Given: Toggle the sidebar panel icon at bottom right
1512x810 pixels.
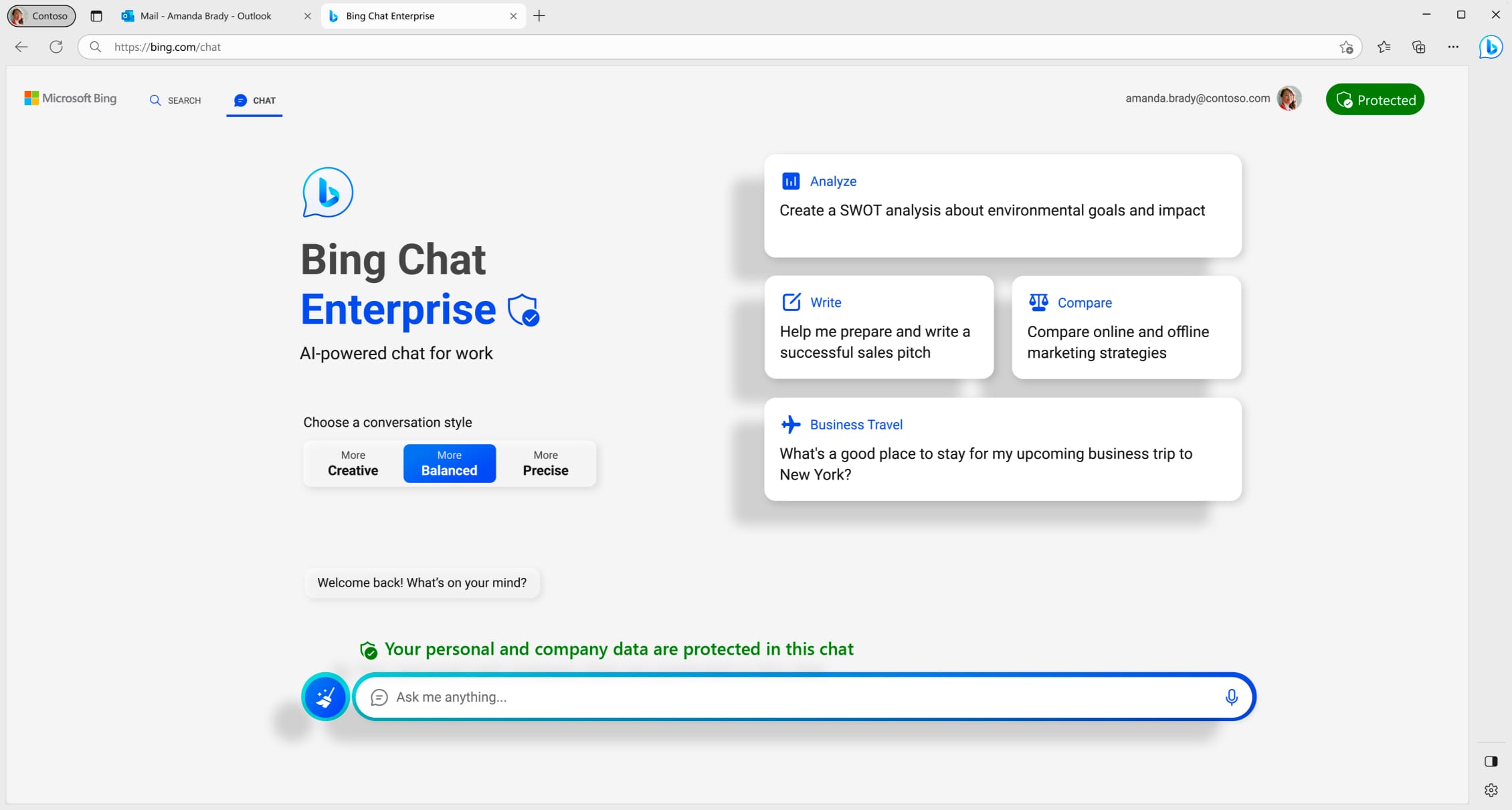Looking at the screenshot, I should click(x=1491, y=761).
